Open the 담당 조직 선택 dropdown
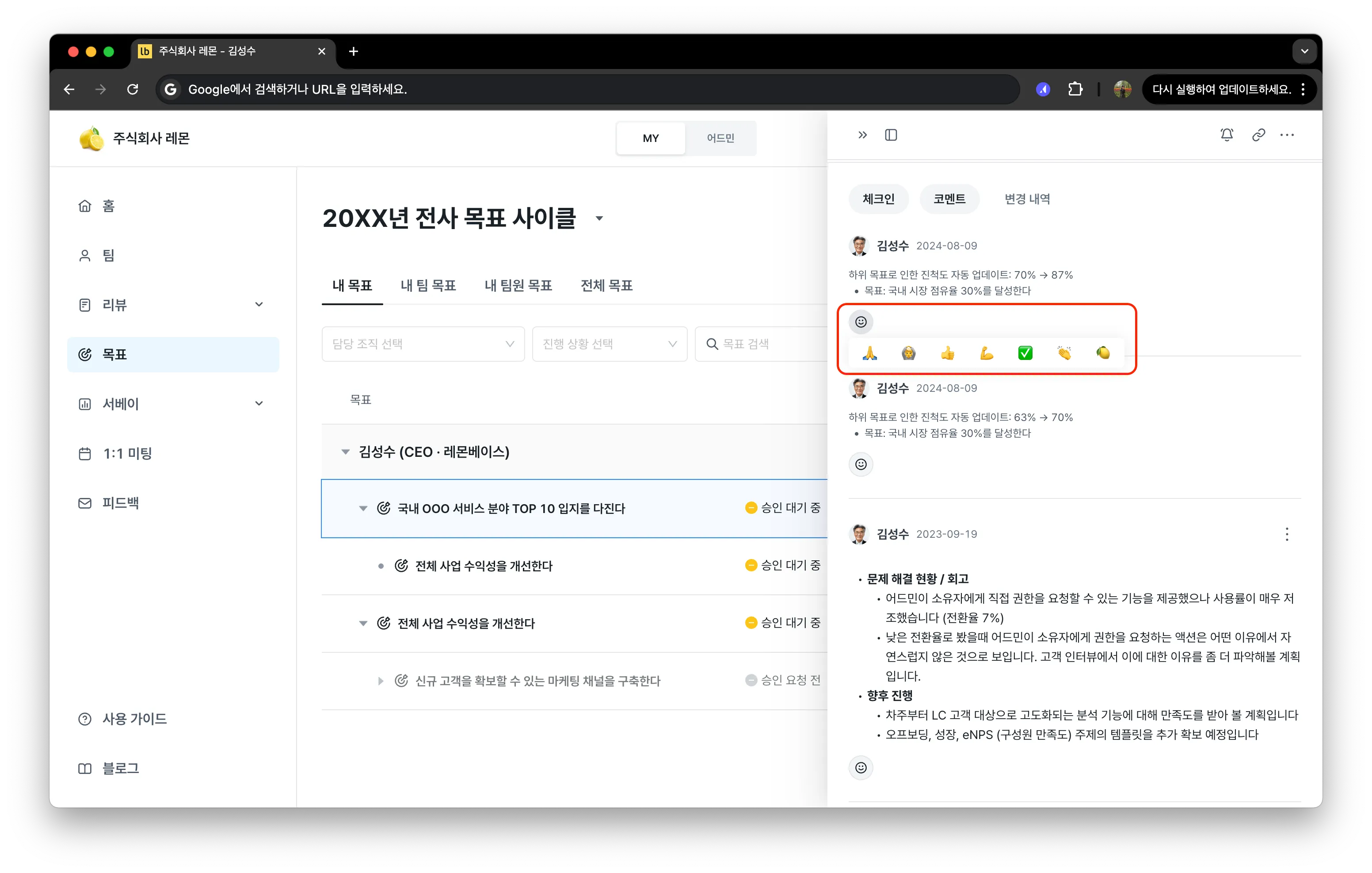Viewport: 1372px width, 873px height. click(423, 344)
